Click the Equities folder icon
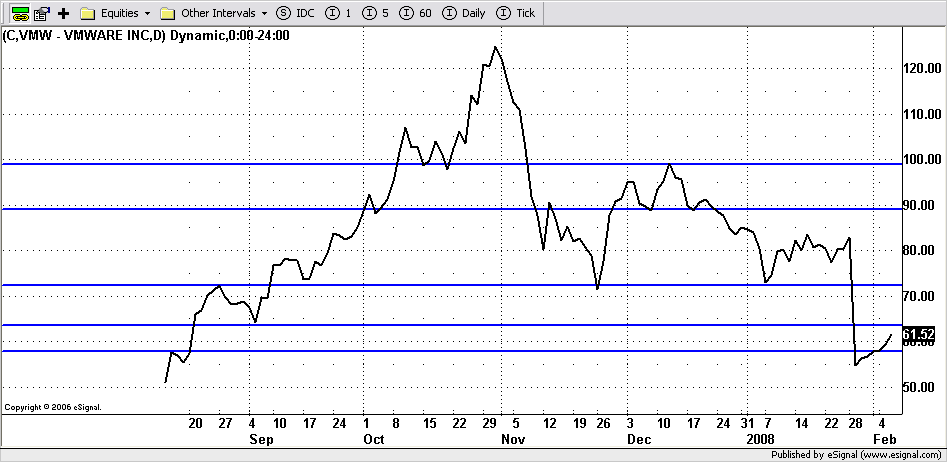Screen dimensions: 947x462 click(88, 13)
